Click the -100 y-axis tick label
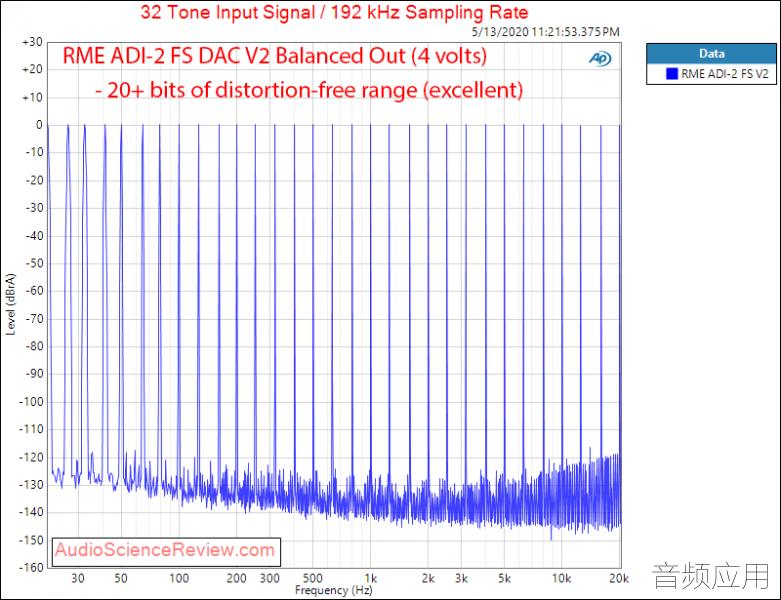This screenshot has height=600, width=781. 31,402
